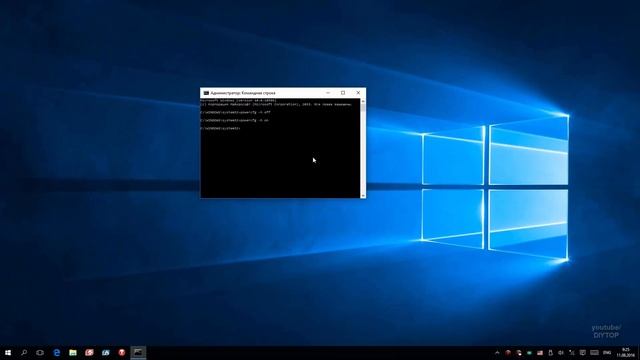This screenshot has width=640, height=360.
Task: Open Task View on the taskbar
Action: click(40, 353)
